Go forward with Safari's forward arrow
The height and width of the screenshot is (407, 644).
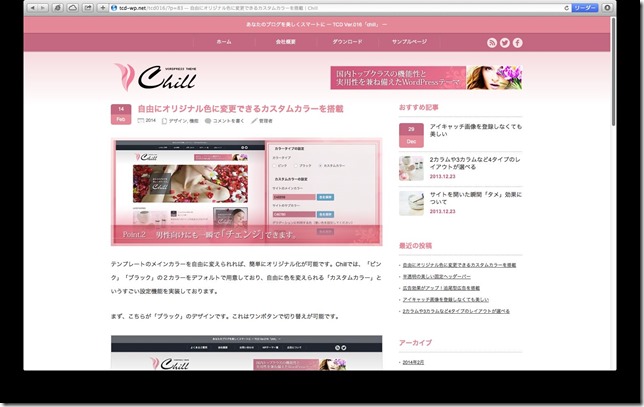coord(43,8)
